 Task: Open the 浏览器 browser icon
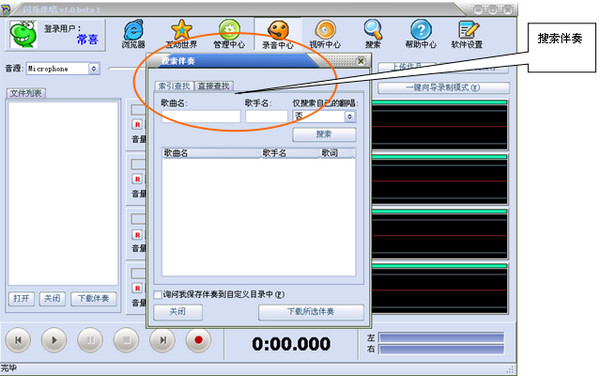133,34
